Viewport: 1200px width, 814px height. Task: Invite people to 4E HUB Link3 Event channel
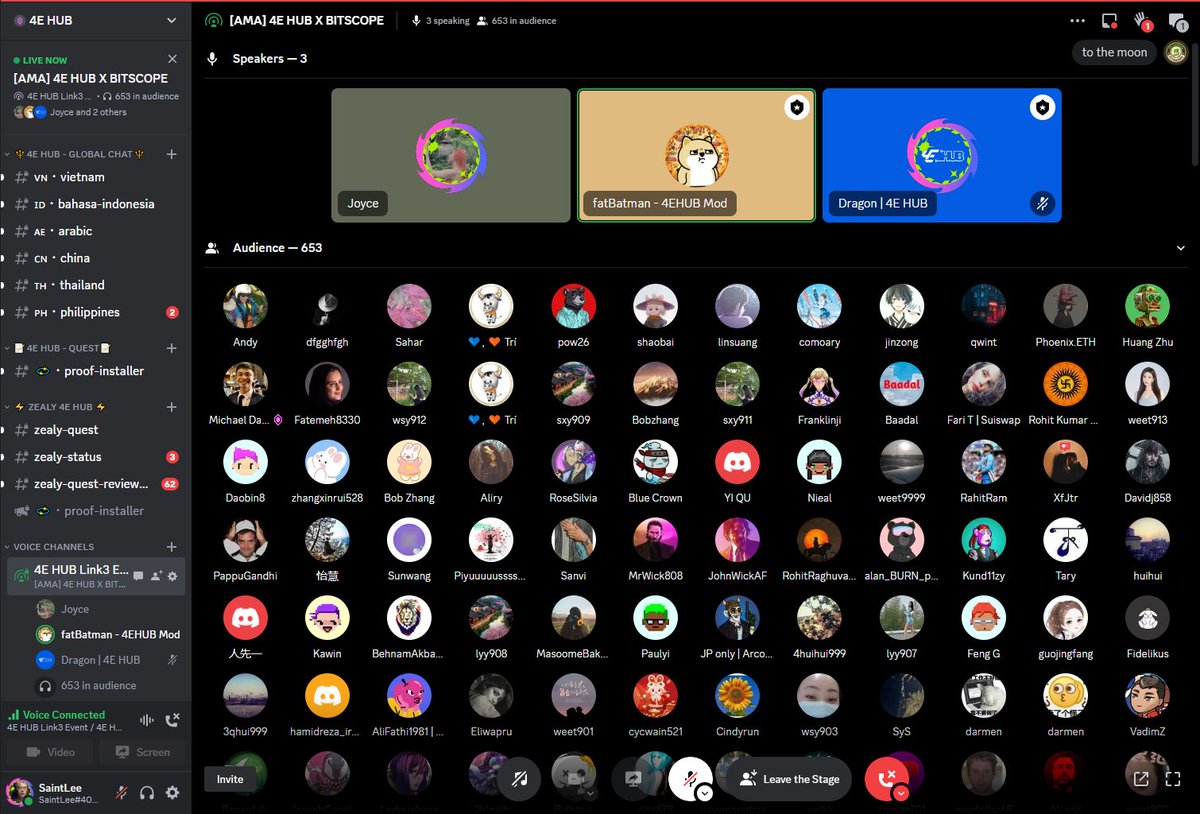[156, 576]
